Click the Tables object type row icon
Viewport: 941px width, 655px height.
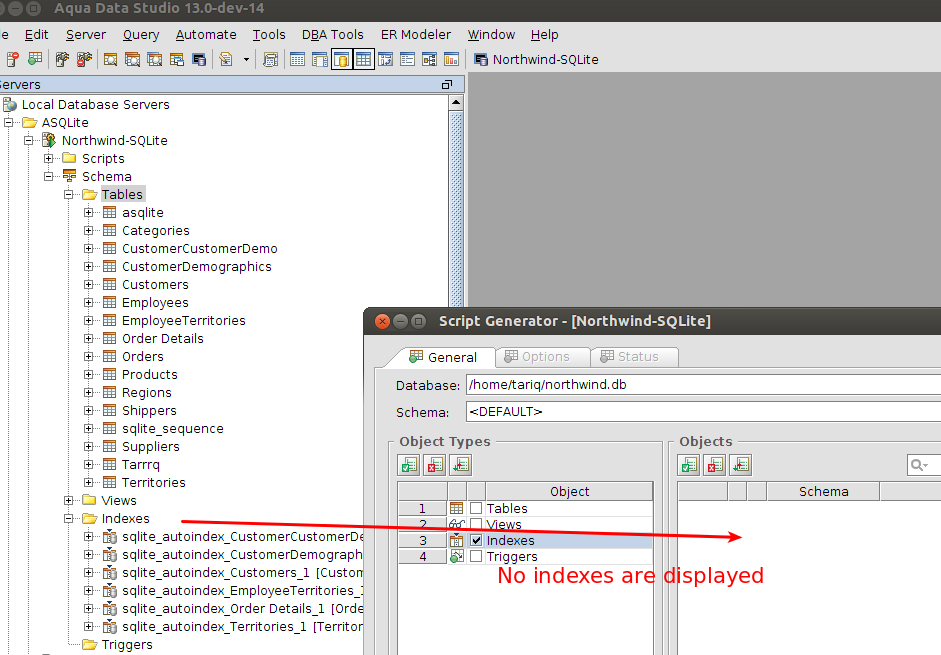[x=457, y=509]
